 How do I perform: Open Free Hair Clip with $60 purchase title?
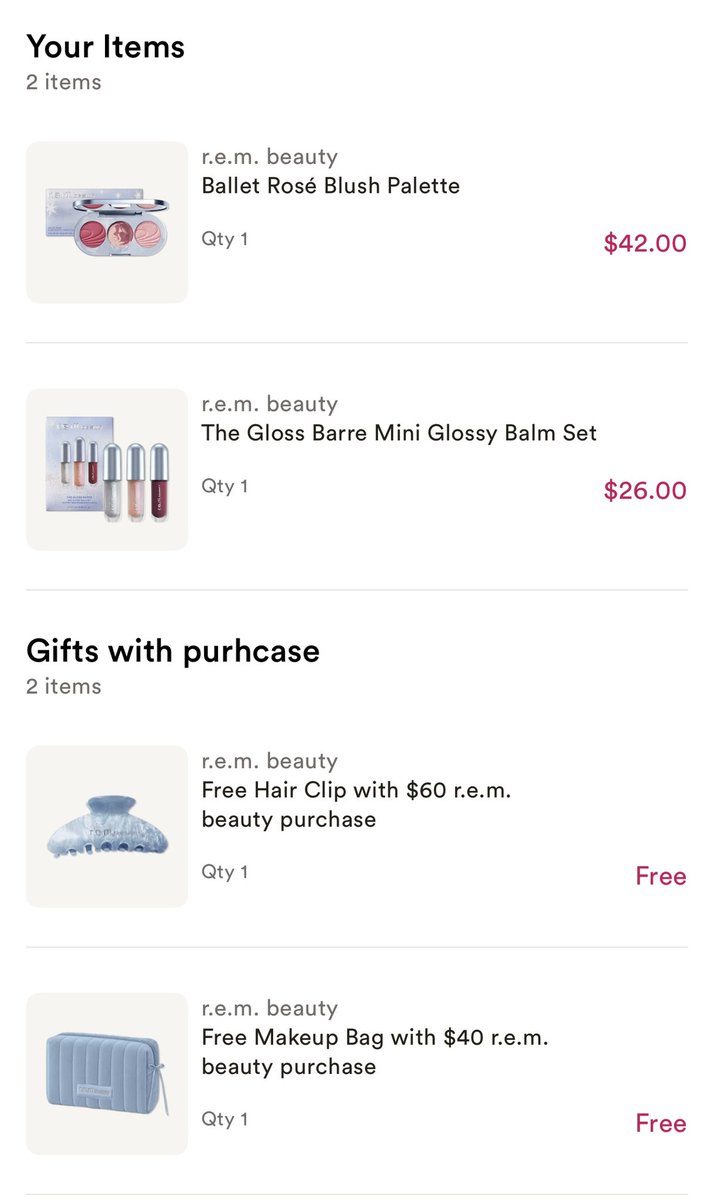(357, 805)
